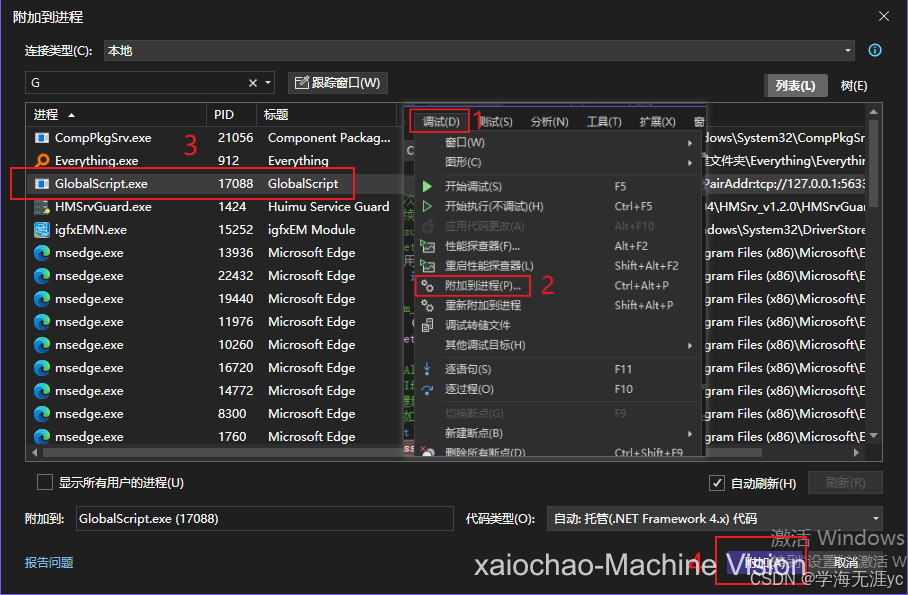Viewport: 908px width, 595px height.
Task: Sort by the Process column header
Action: 116,115
